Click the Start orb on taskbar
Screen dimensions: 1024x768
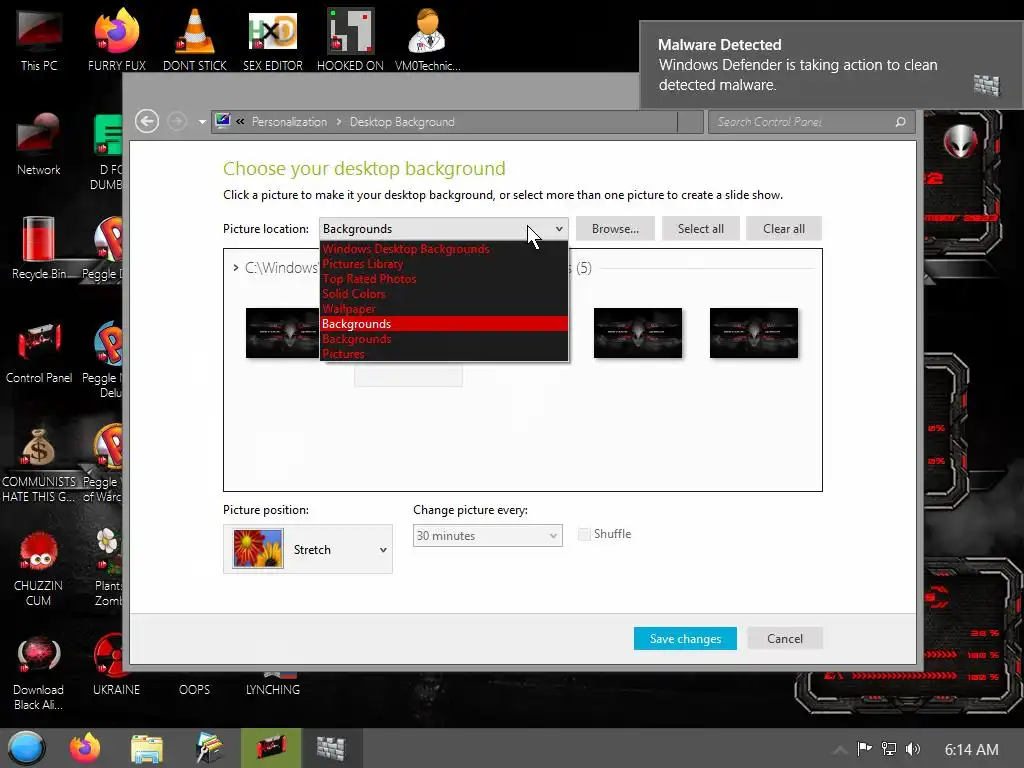[x=26, y=748]
